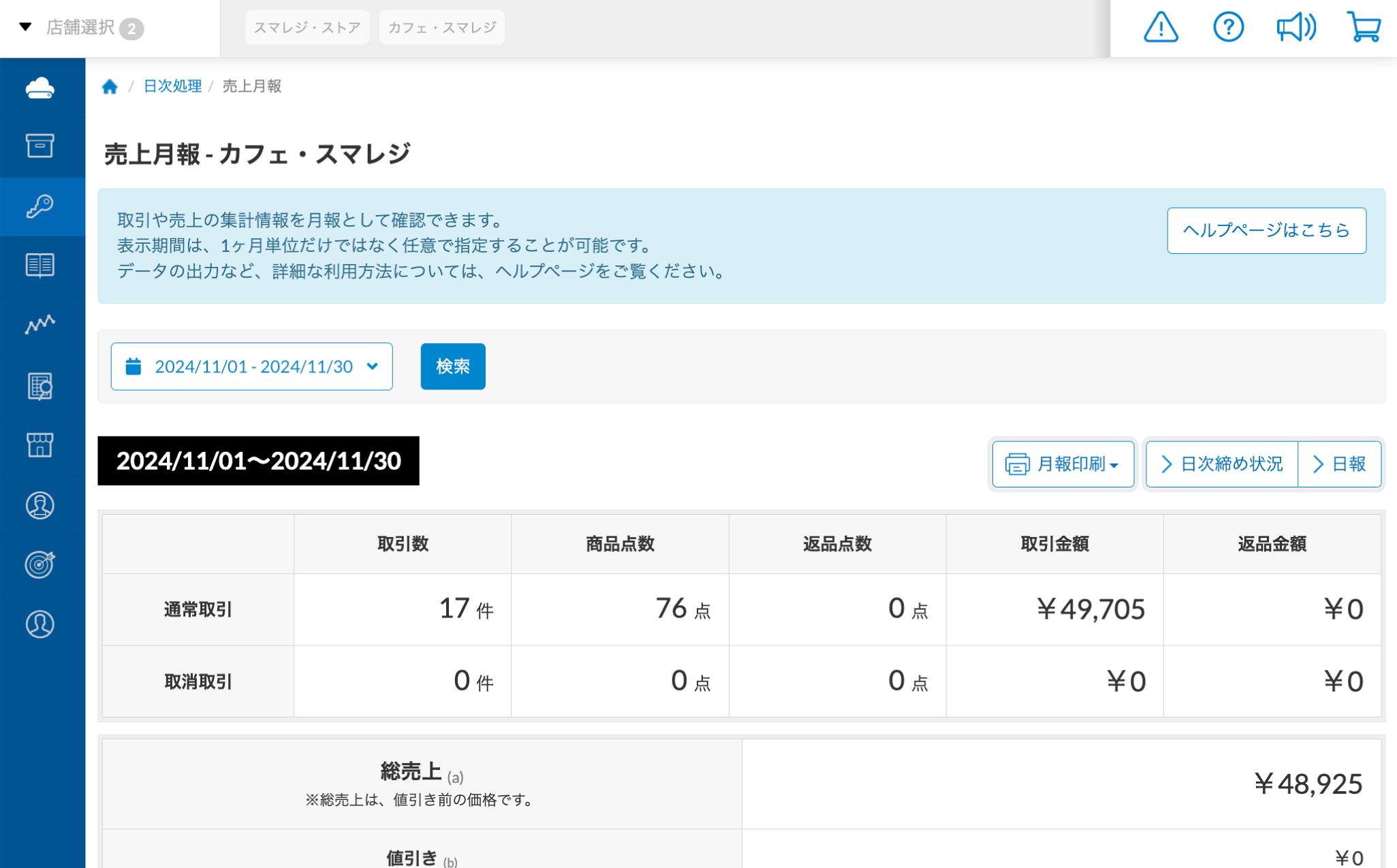This screenshot has height=868, width=1397.
Task: Open the warning triangle alerts icon
Action: (x=1161, y=28)
